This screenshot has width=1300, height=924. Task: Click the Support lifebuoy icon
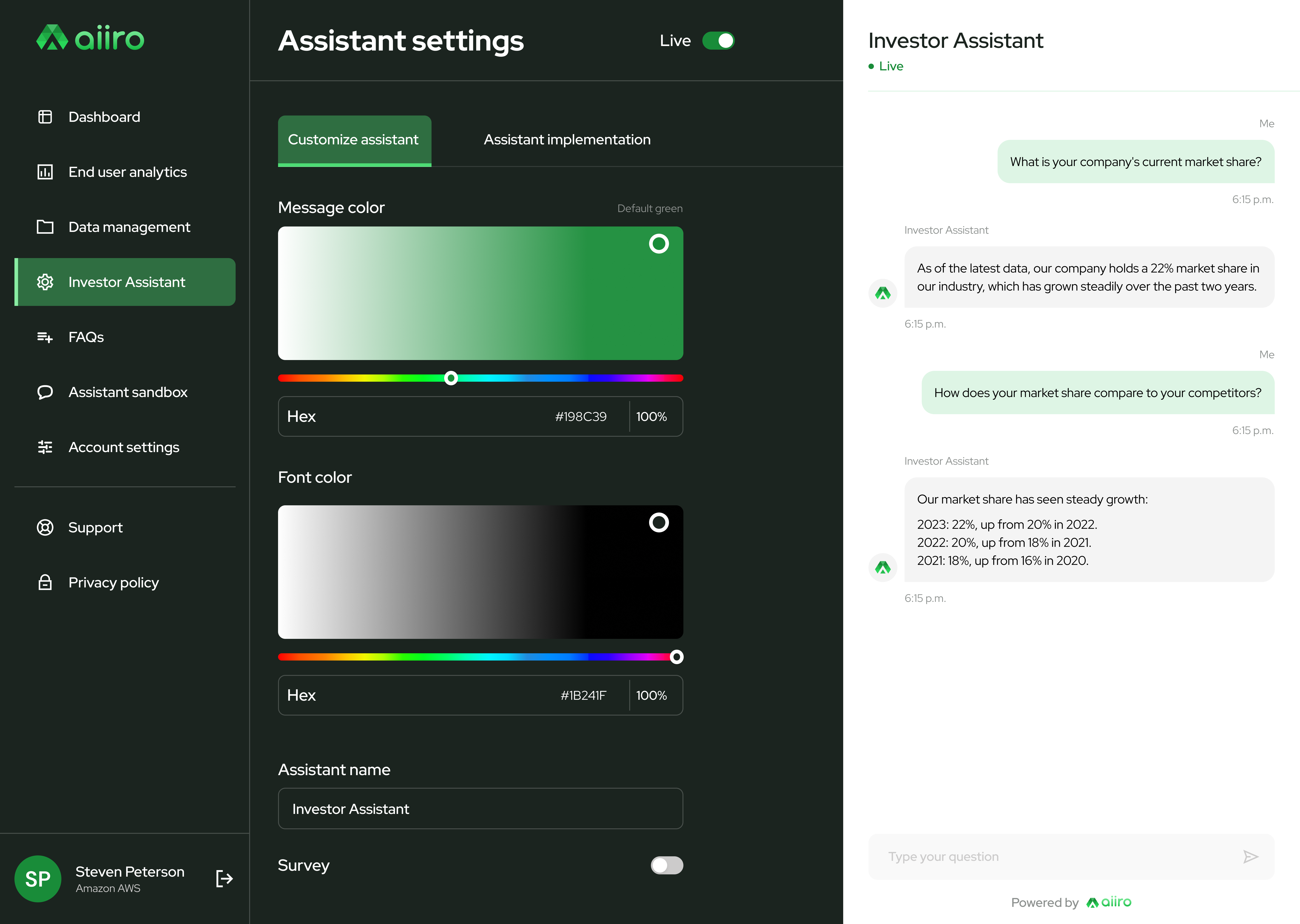(45, 527)
